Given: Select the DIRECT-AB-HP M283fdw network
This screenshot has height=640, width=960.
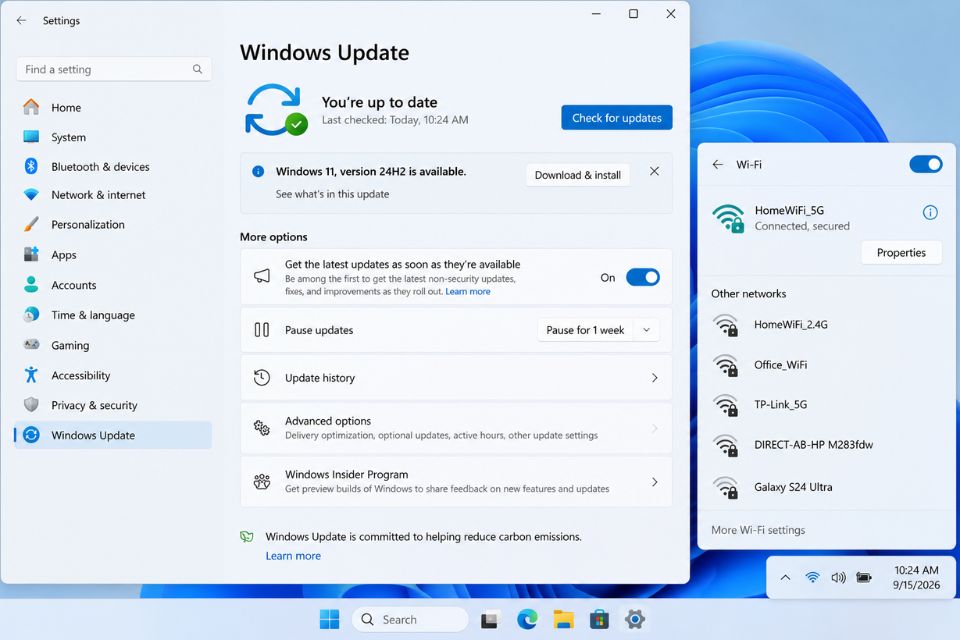Looking at the screenshot, I should click(827, 445).
